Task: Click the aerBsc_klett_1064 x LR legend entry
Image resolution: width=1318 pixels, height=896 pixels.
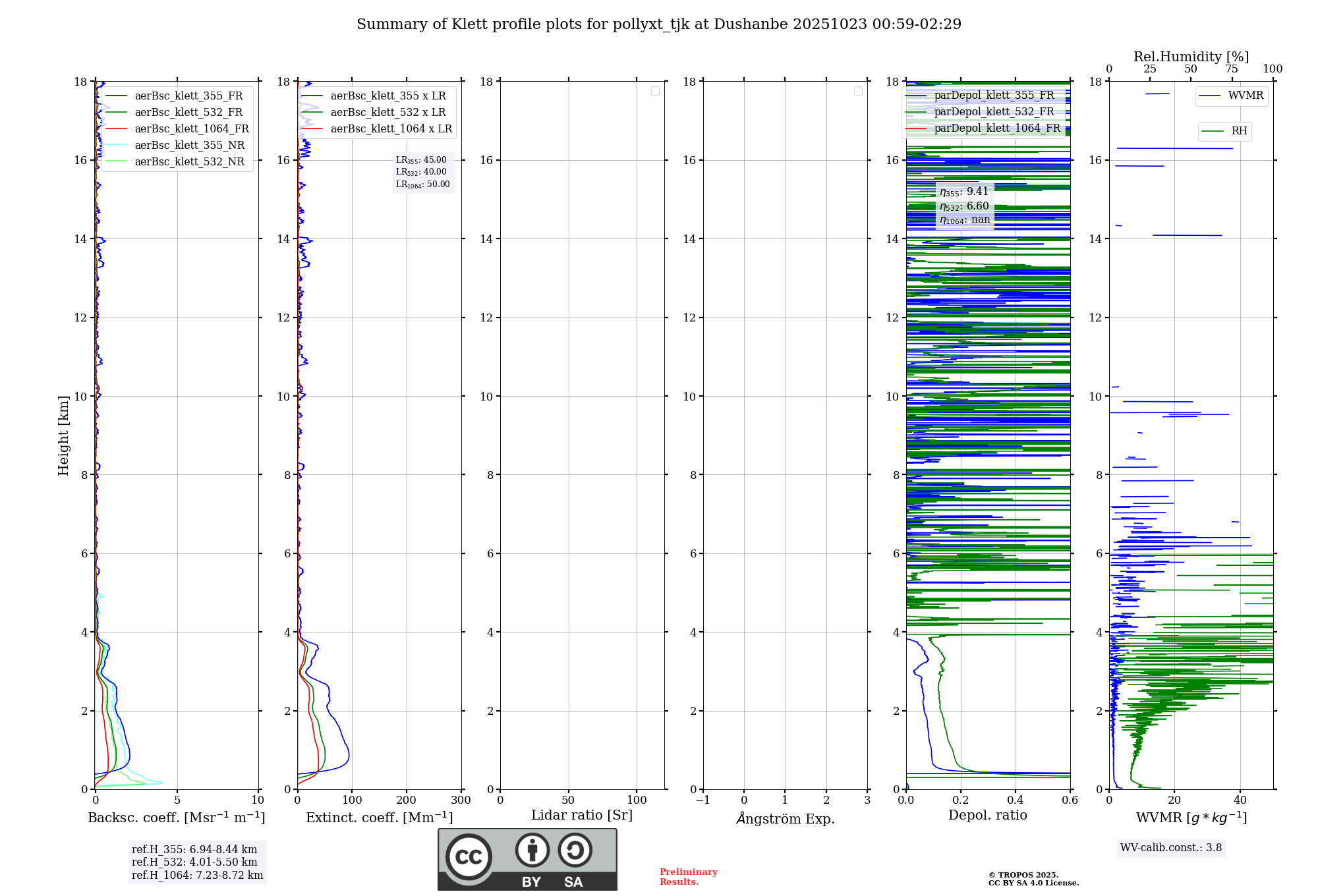Action: (x=391, y=129)
